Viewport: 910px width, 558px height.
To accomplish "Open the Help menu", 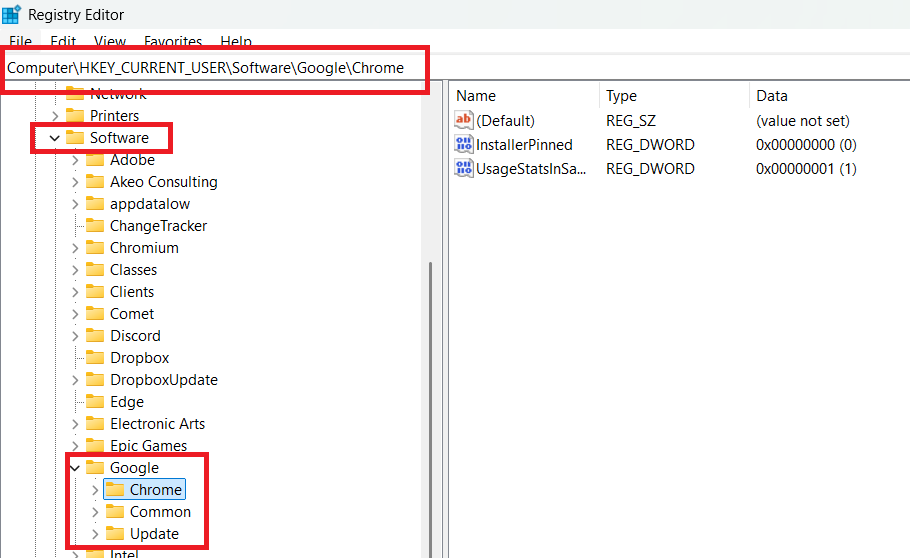I will point(236,41).
